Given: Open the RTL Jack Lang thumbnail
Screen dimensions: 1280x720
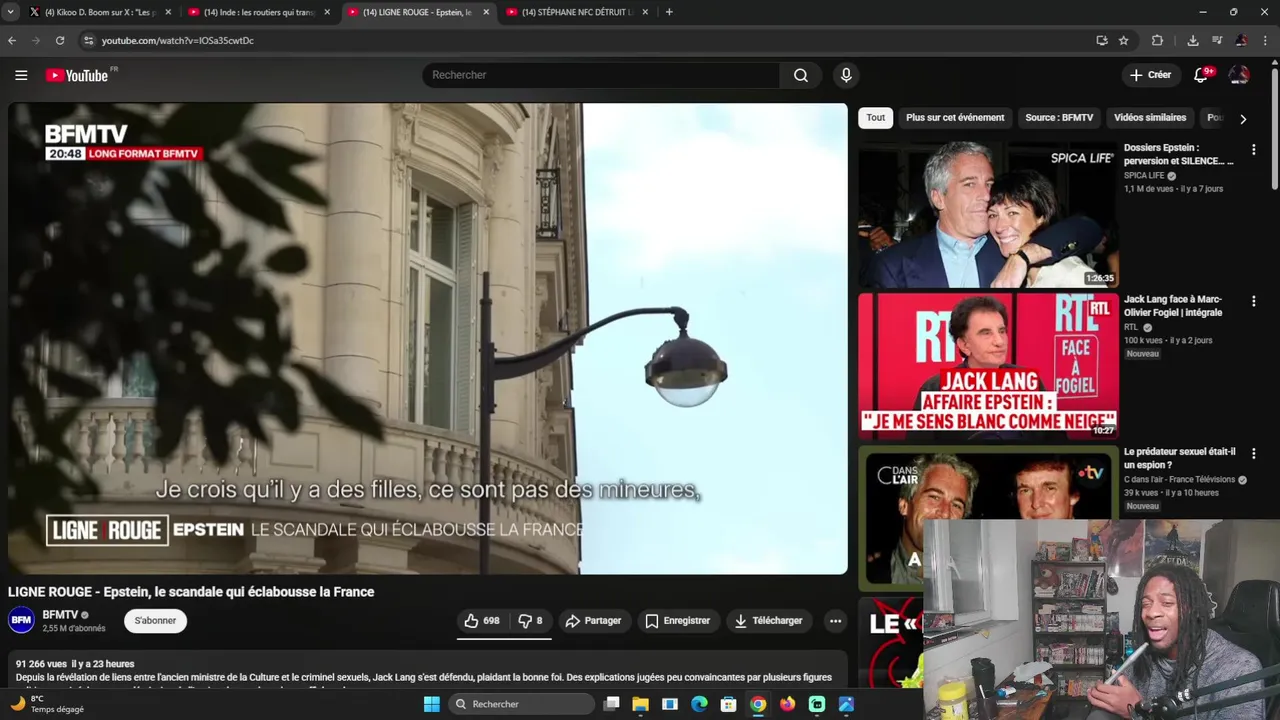Looking at the screenshot, I should click(988, 366).
